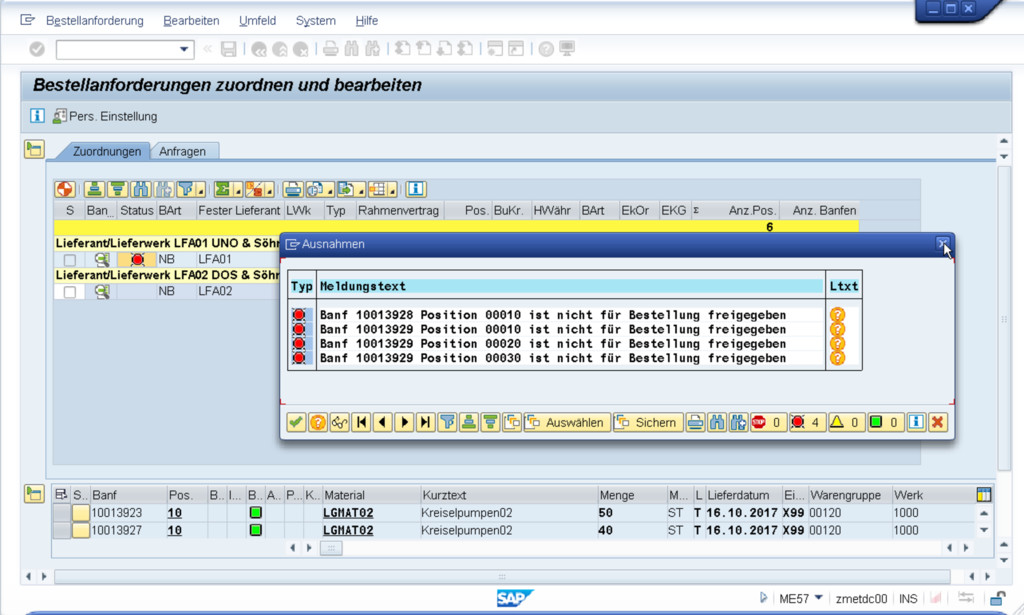
Task: Click green checkmark in Ausnahmen dialog toolbar
Action: [296, 423]
